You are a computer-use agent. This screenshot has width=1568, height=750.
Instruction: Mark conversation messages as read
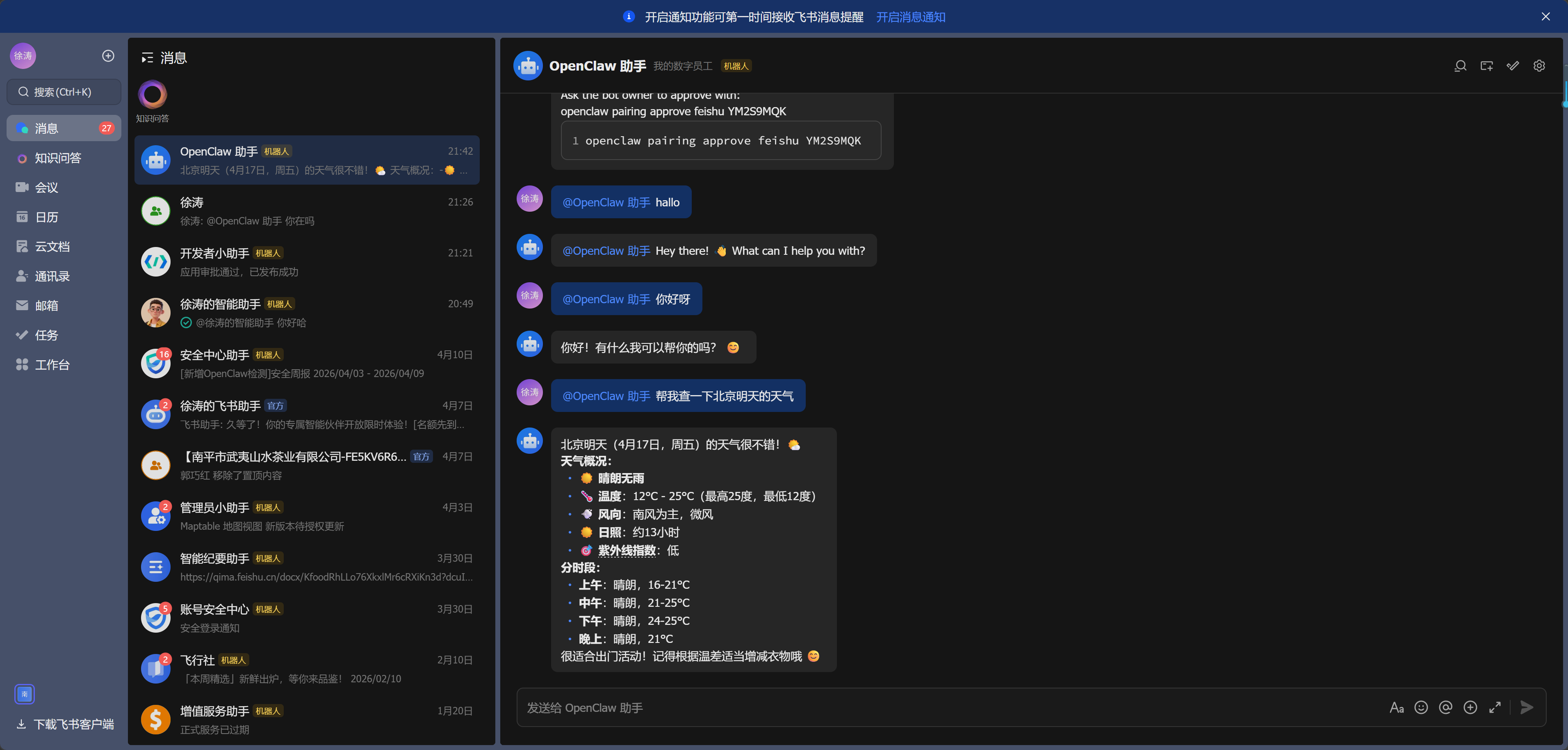click(1513, 66)
